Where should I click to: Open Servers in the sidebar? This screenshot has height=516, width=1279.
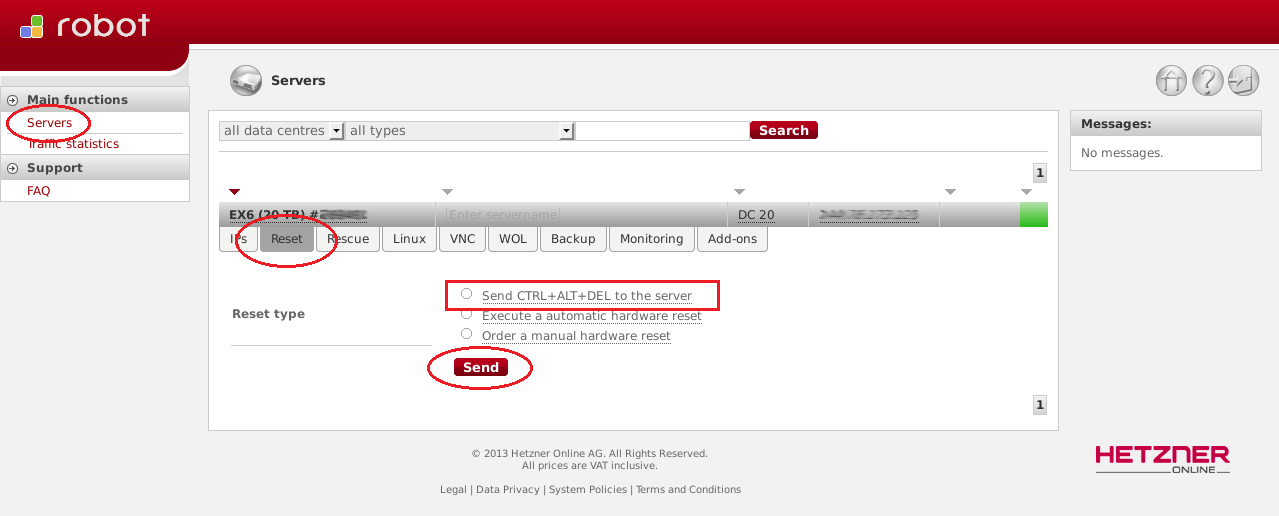[50, 123]
